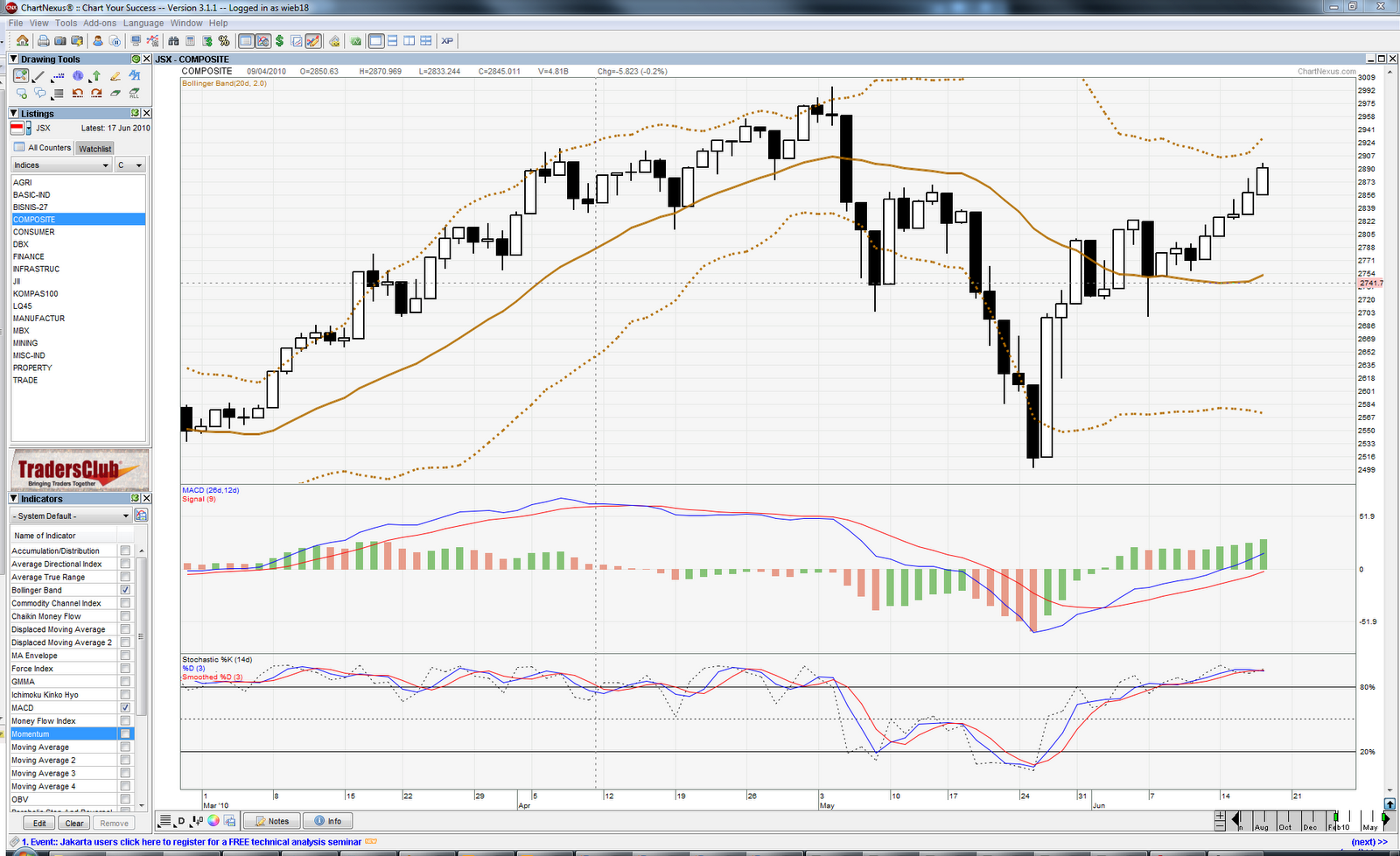This screenshot has height=856, width=1400.
Task: Open the Add-ons menu
Action: pos(100,23)
